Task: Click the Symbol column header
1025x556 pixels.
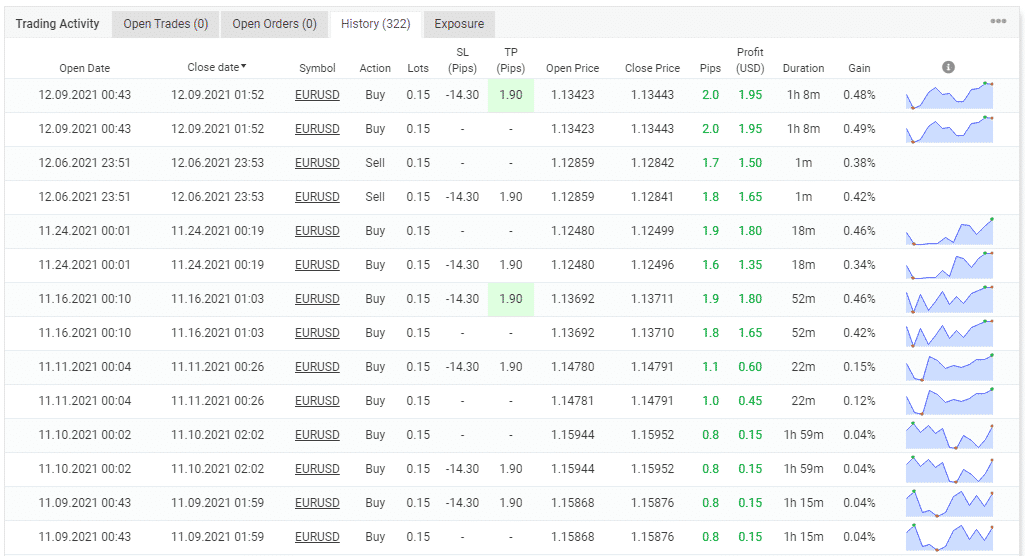Action: click(x=317, y=68)
